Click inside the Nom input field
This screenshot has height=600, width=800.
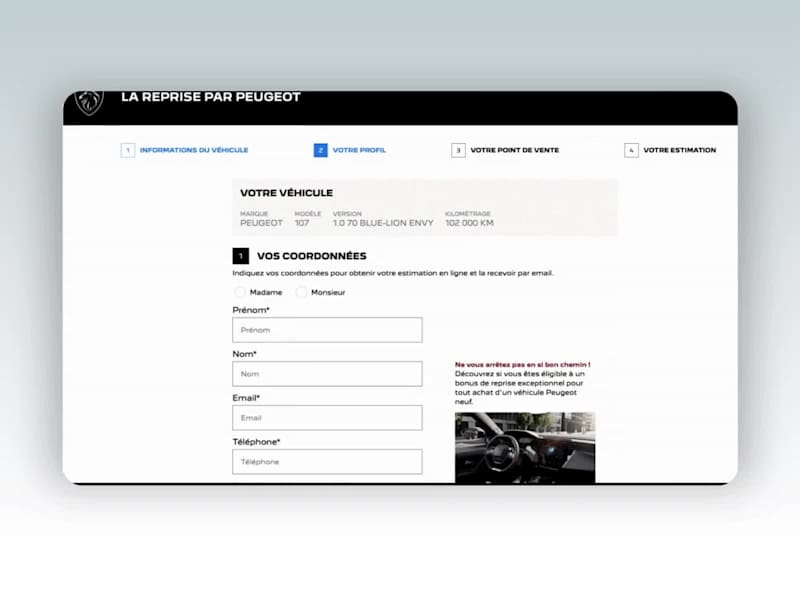(x=327, y=373)
